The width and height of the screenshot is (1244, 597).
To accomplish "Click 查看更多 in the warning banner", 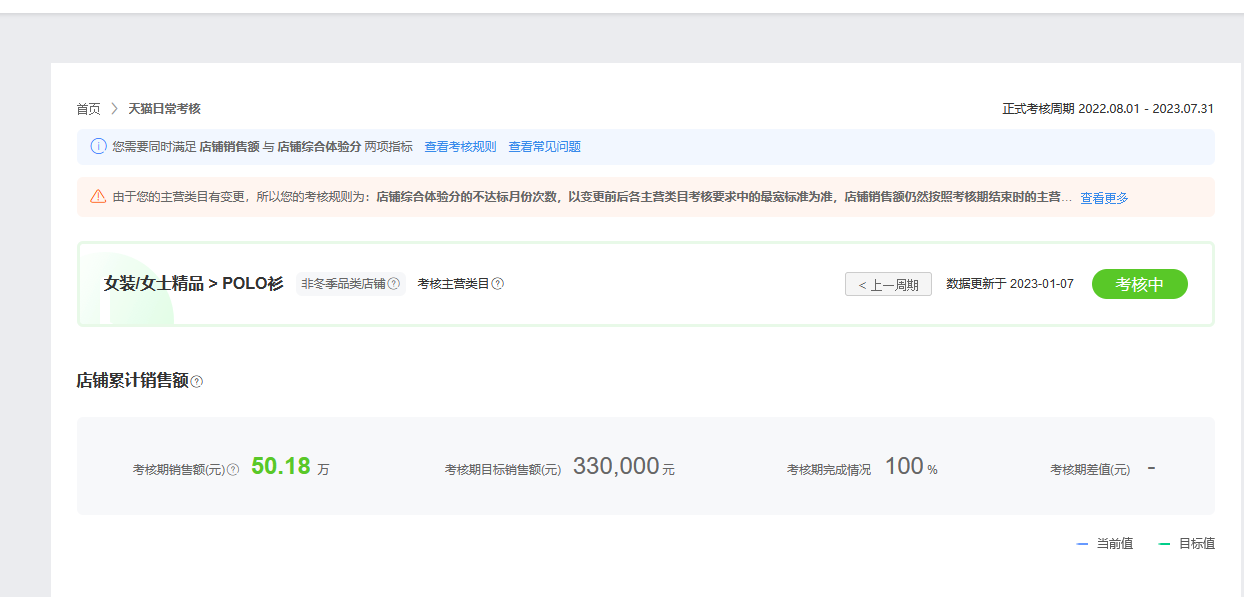I will [1104, 198].
